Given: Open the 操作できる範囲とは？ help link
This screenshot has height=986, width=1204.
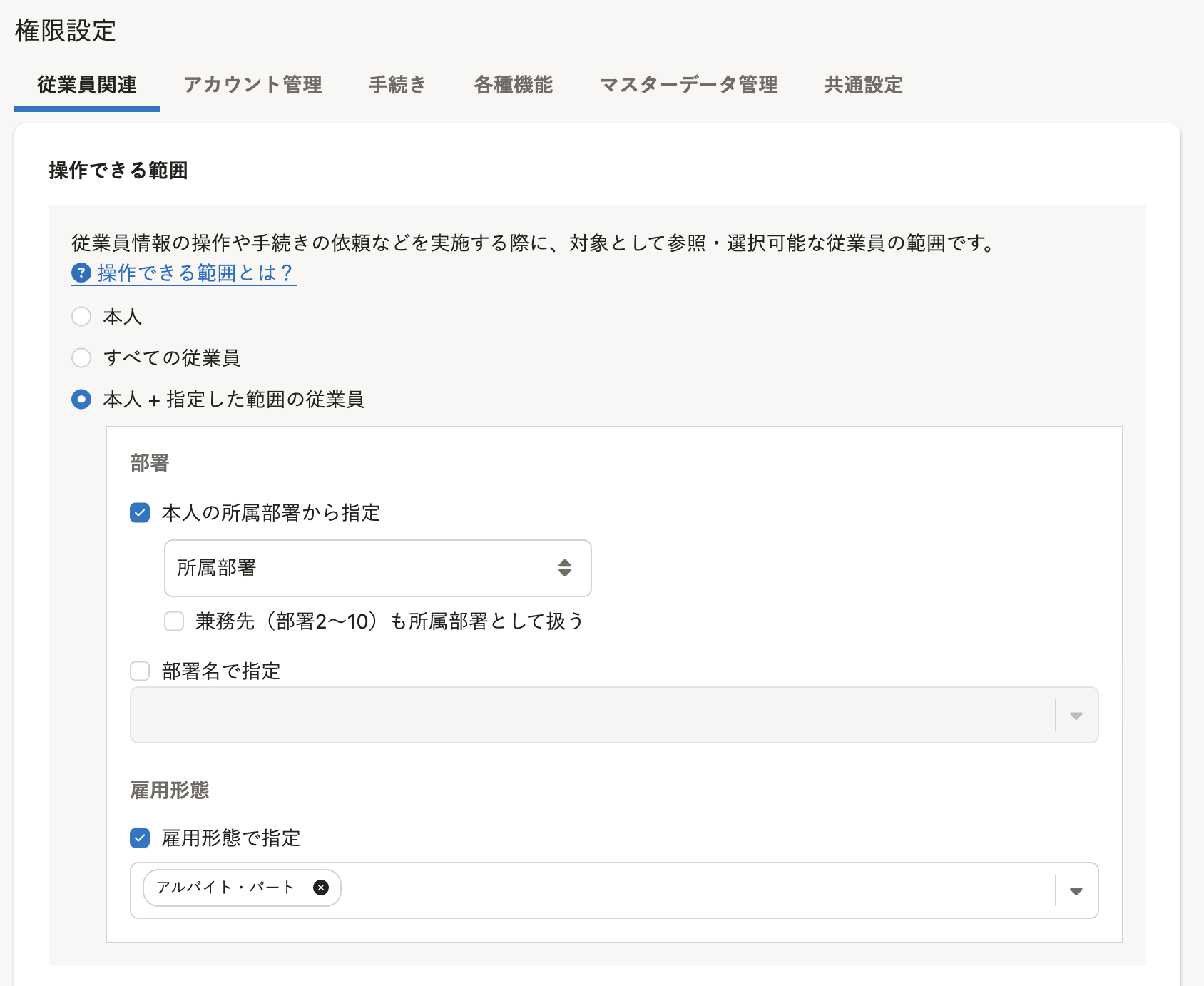Looking at the screenshot, I should point(184,273).
